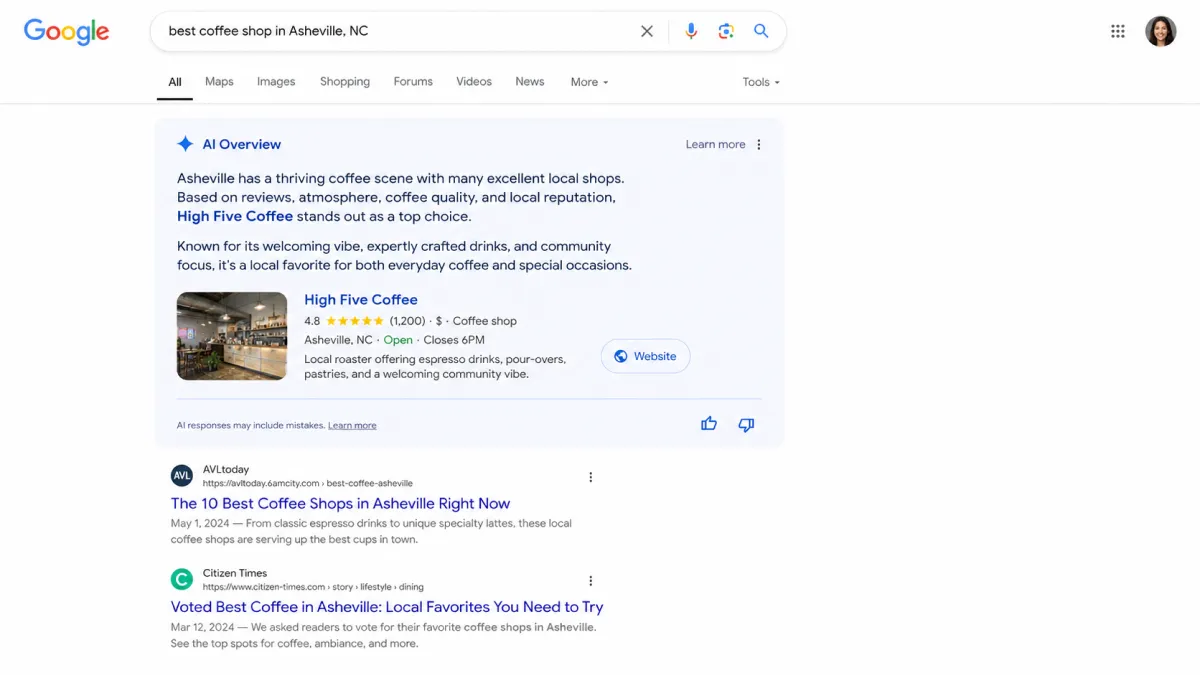
Task: Click the magnifying glass search button
Action: 761,31
